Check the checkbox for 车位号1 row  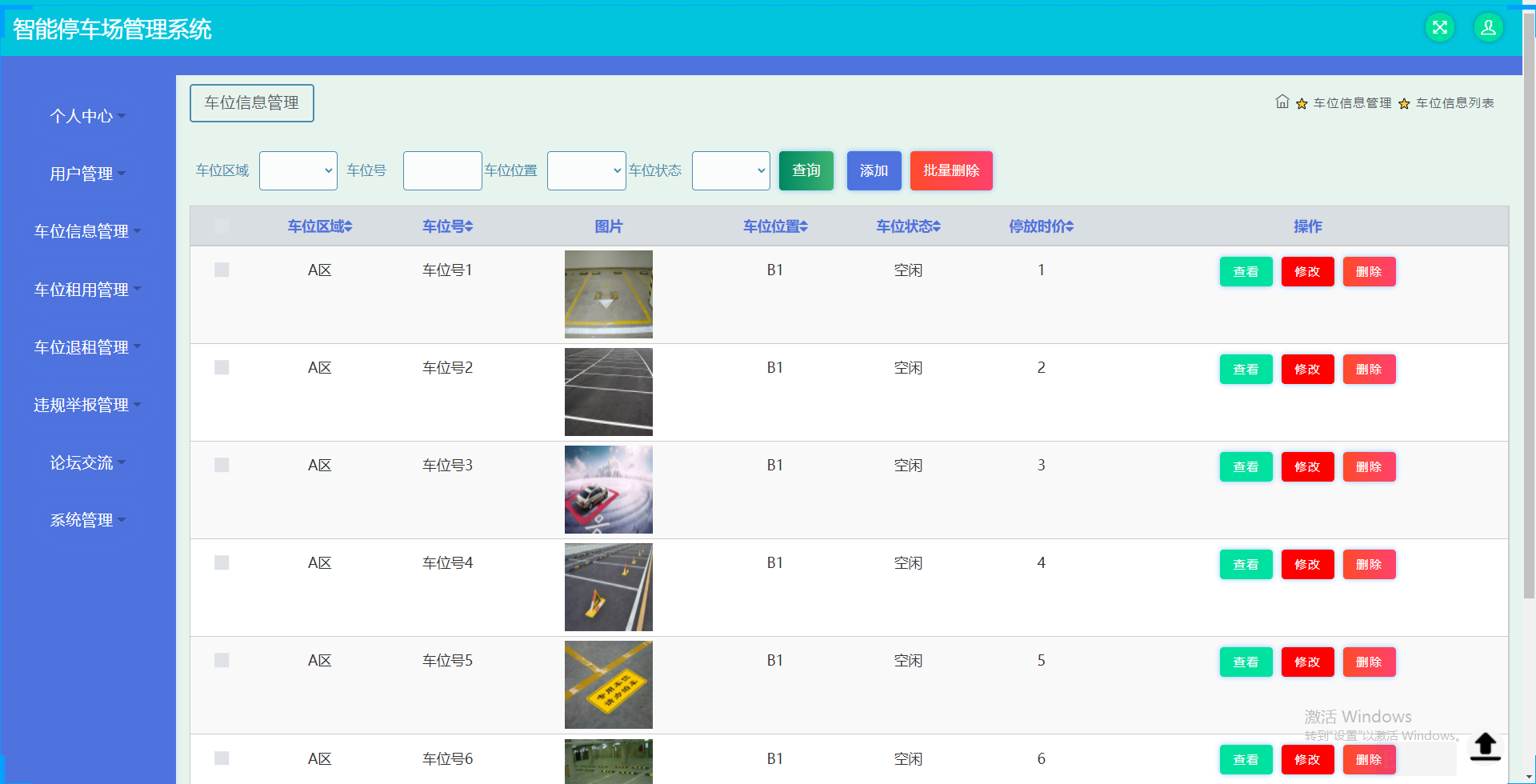(222, 270)
